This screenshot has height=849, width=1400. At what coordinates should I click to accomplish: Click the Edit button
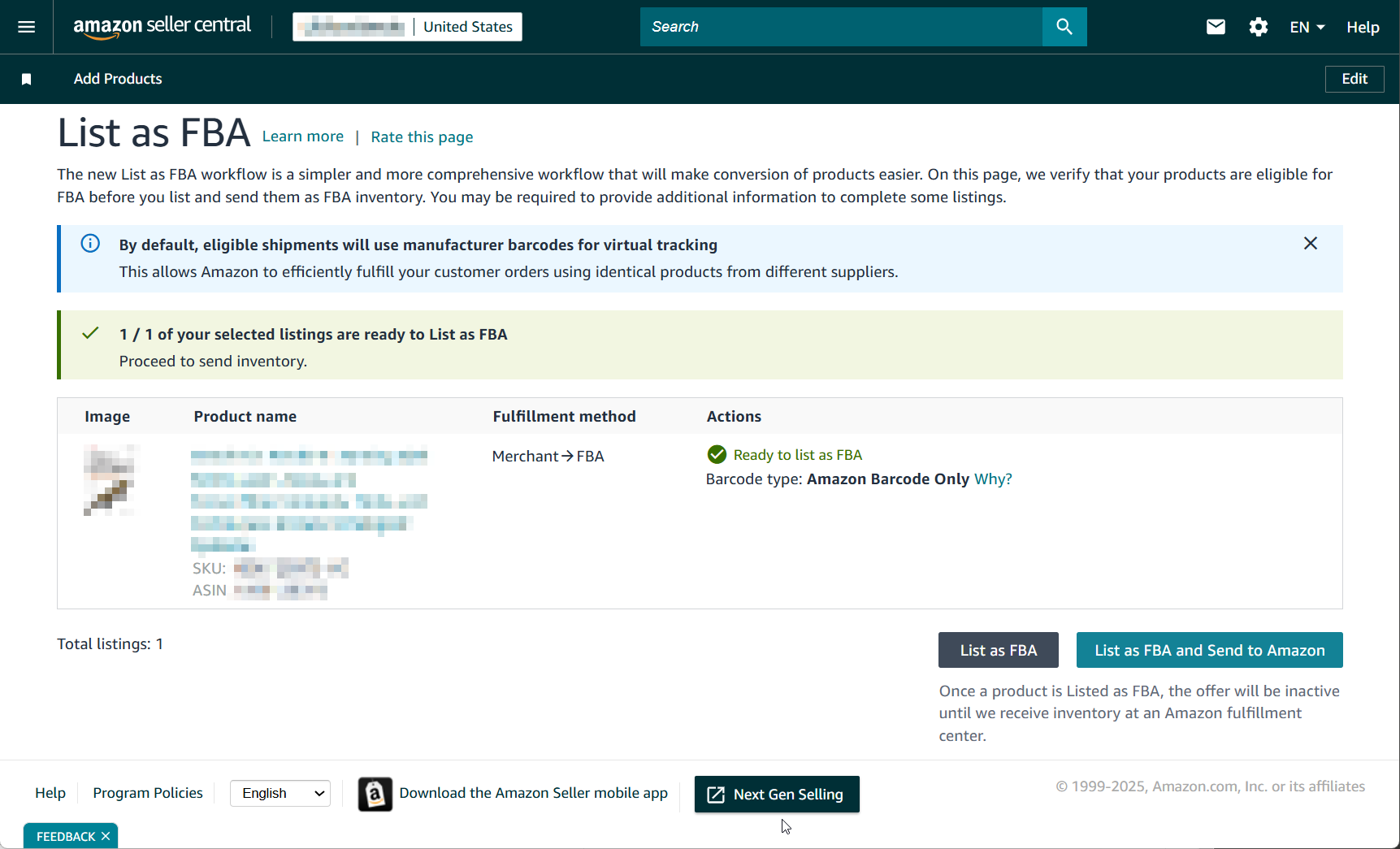(1354, 79)
